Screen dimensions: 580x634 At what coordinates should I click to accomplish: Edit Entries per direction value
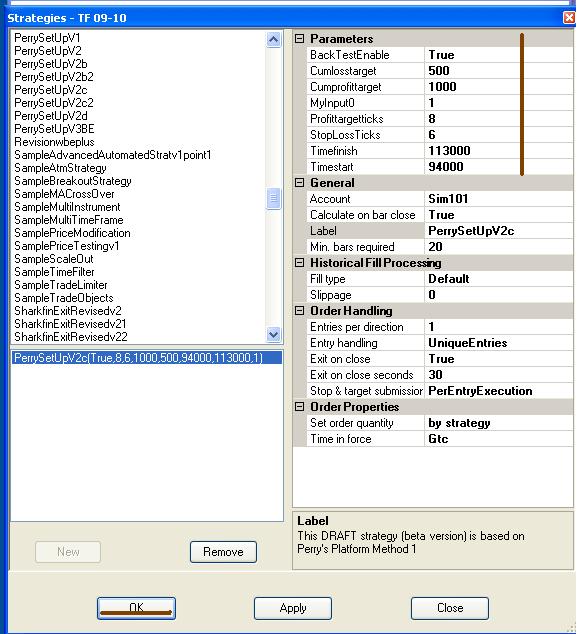pos(499,327)
